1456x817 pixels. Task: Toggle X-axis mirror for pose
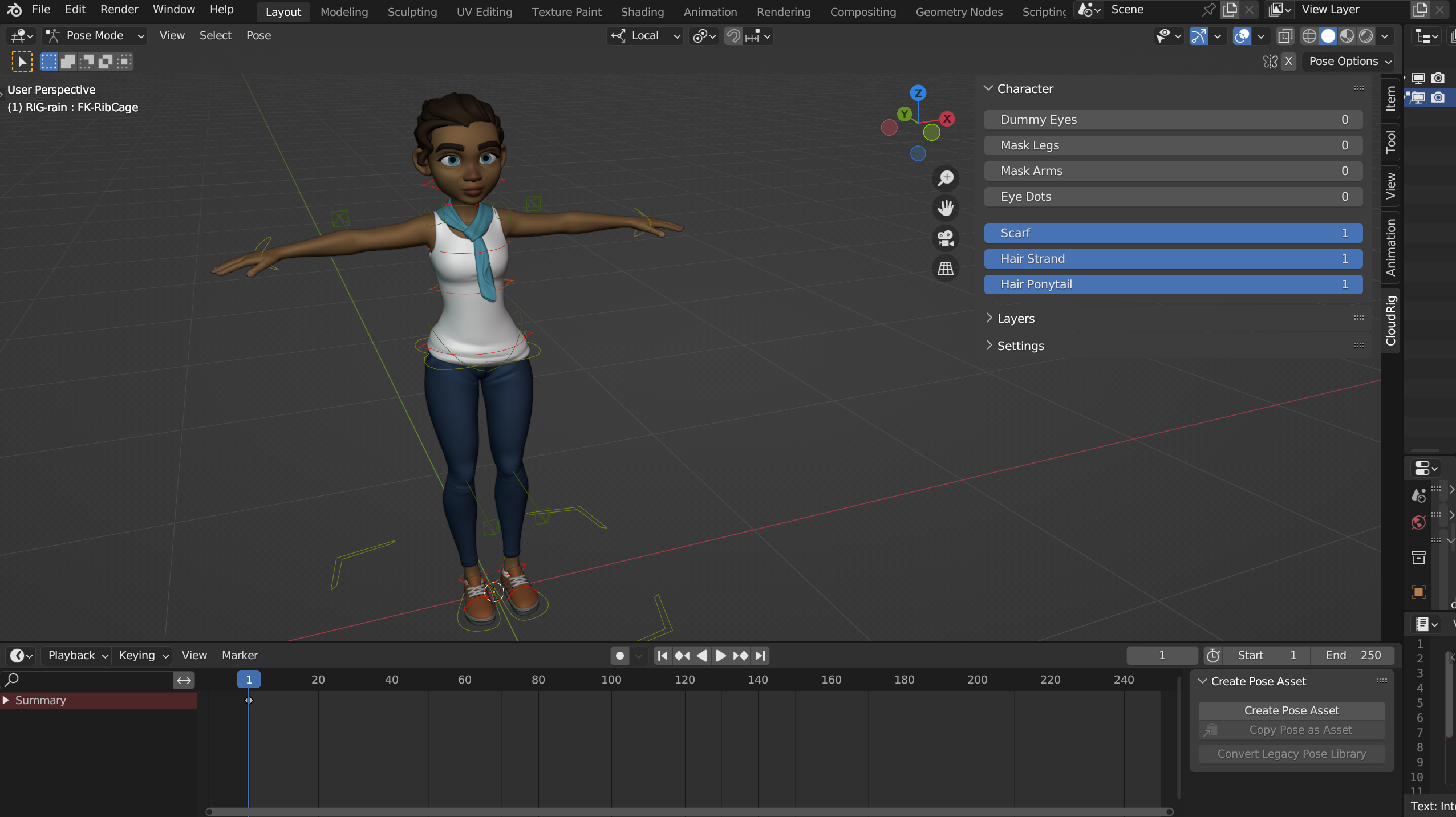click(1288, 62)
